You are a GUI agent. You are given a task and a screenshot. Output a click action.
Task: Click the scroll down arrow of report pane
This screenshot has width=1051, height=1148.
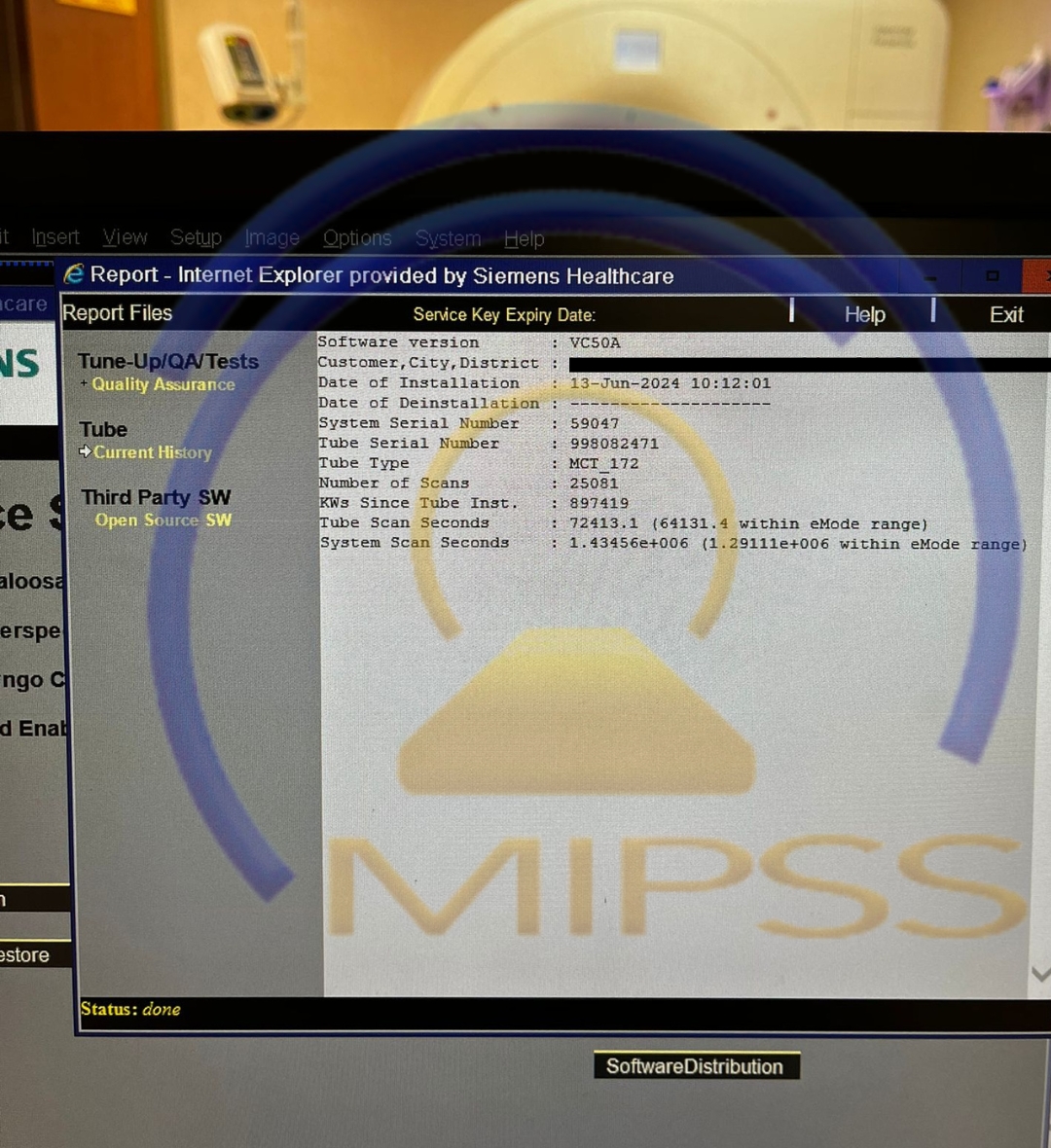coord(1040,974)
